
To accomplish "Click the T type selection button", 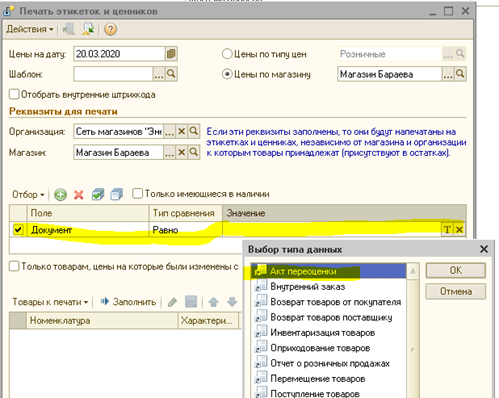I will pos(447,229).
